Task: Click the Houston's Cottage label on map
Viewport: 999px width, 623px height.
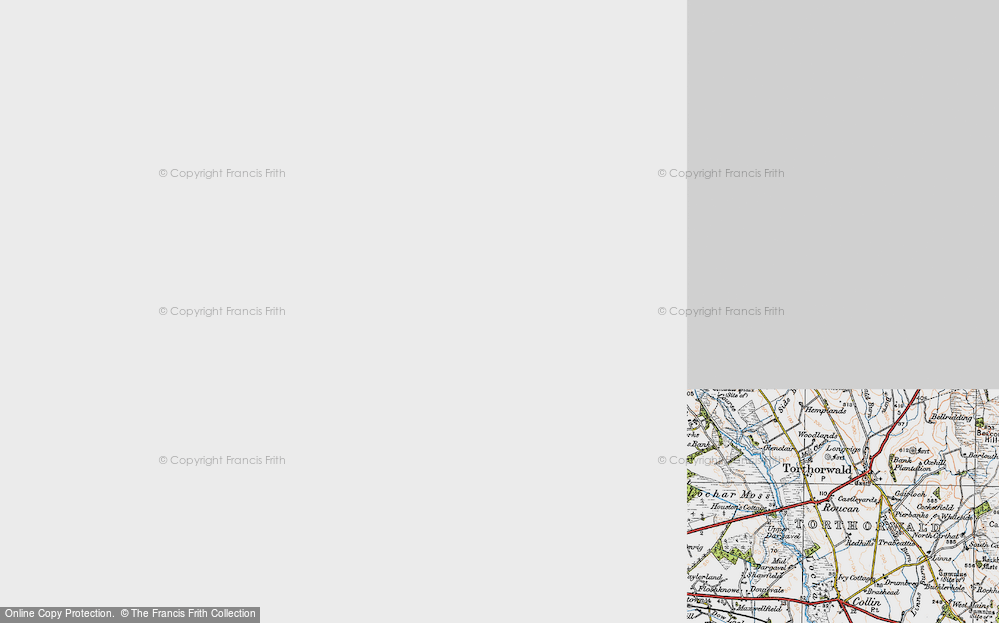Action: (x=738, y=506)
